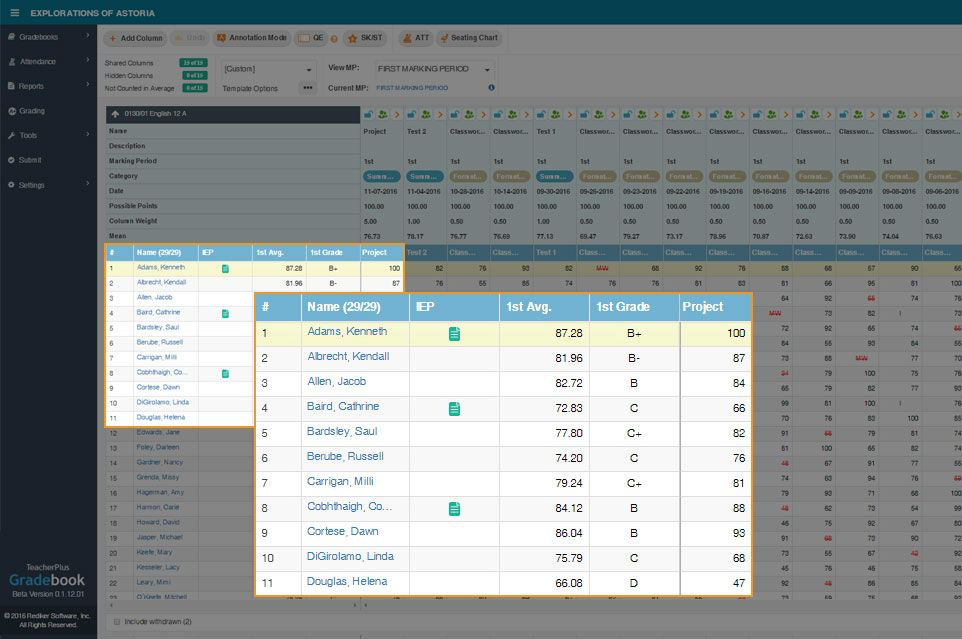Screen dimensions: 962x639
Task: Toggle lock on Classwork column dated 10-14-2016
Action: 498,115
